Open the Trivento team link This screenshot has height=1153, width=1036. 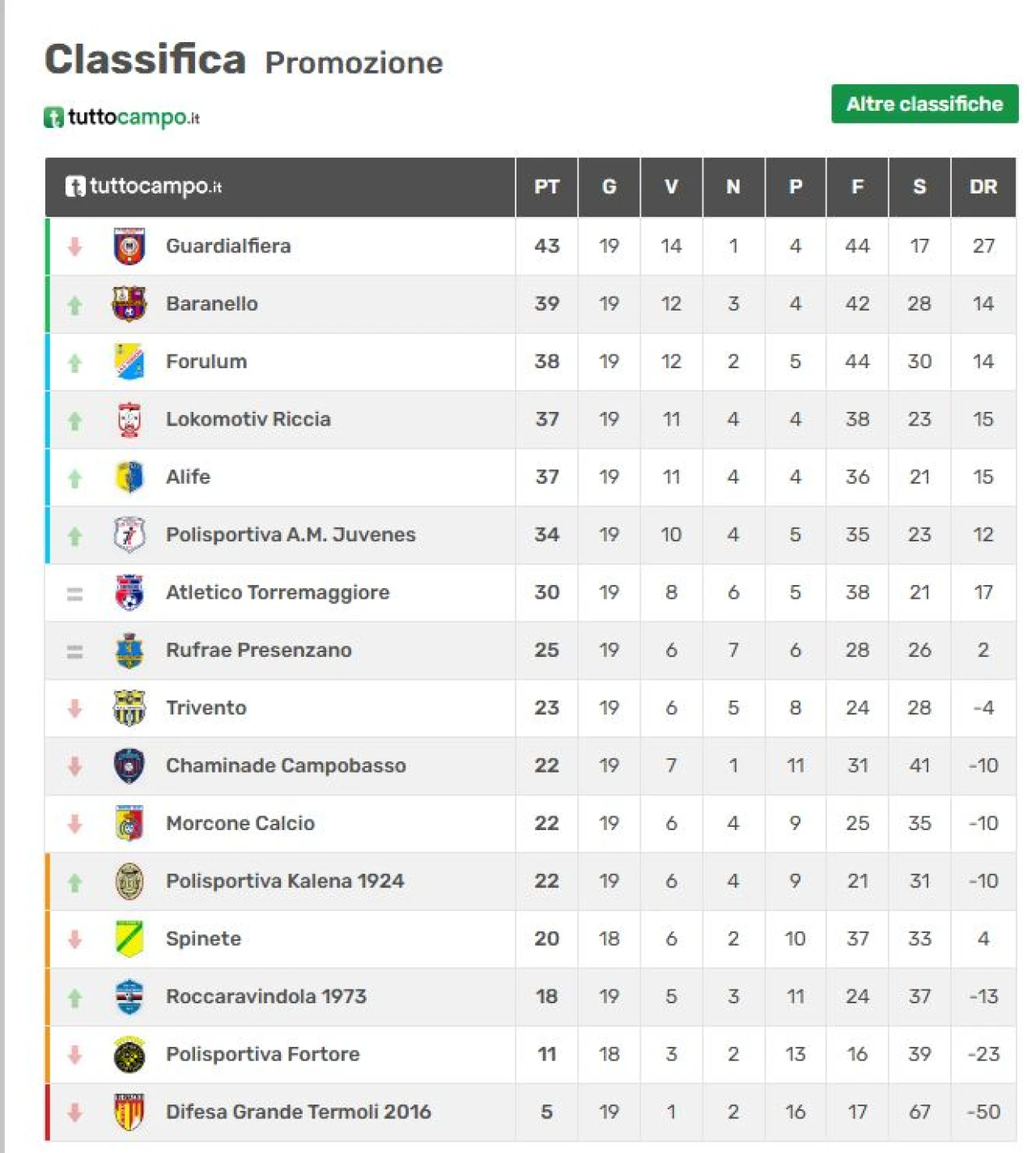[206, 708]
